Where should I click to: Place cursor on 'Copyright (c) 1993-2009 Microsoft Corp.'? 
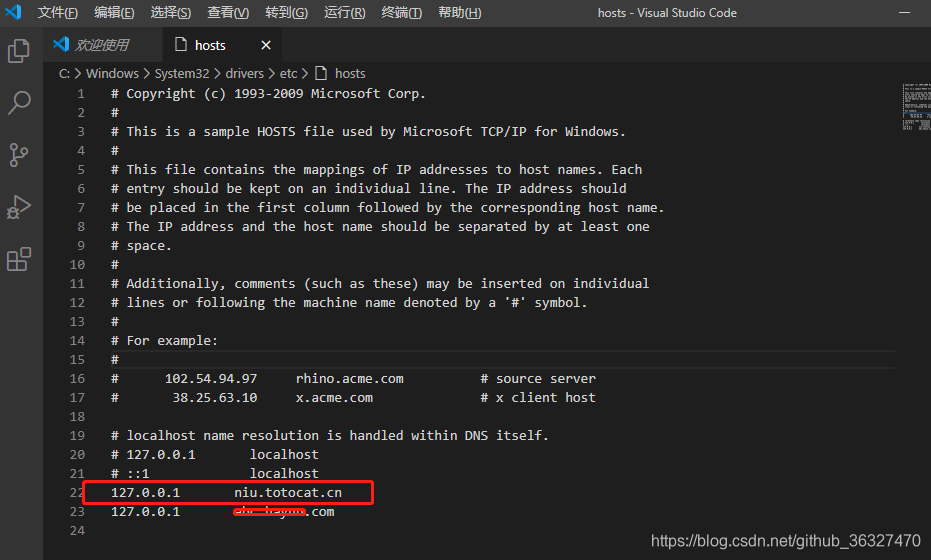point(276,94)
